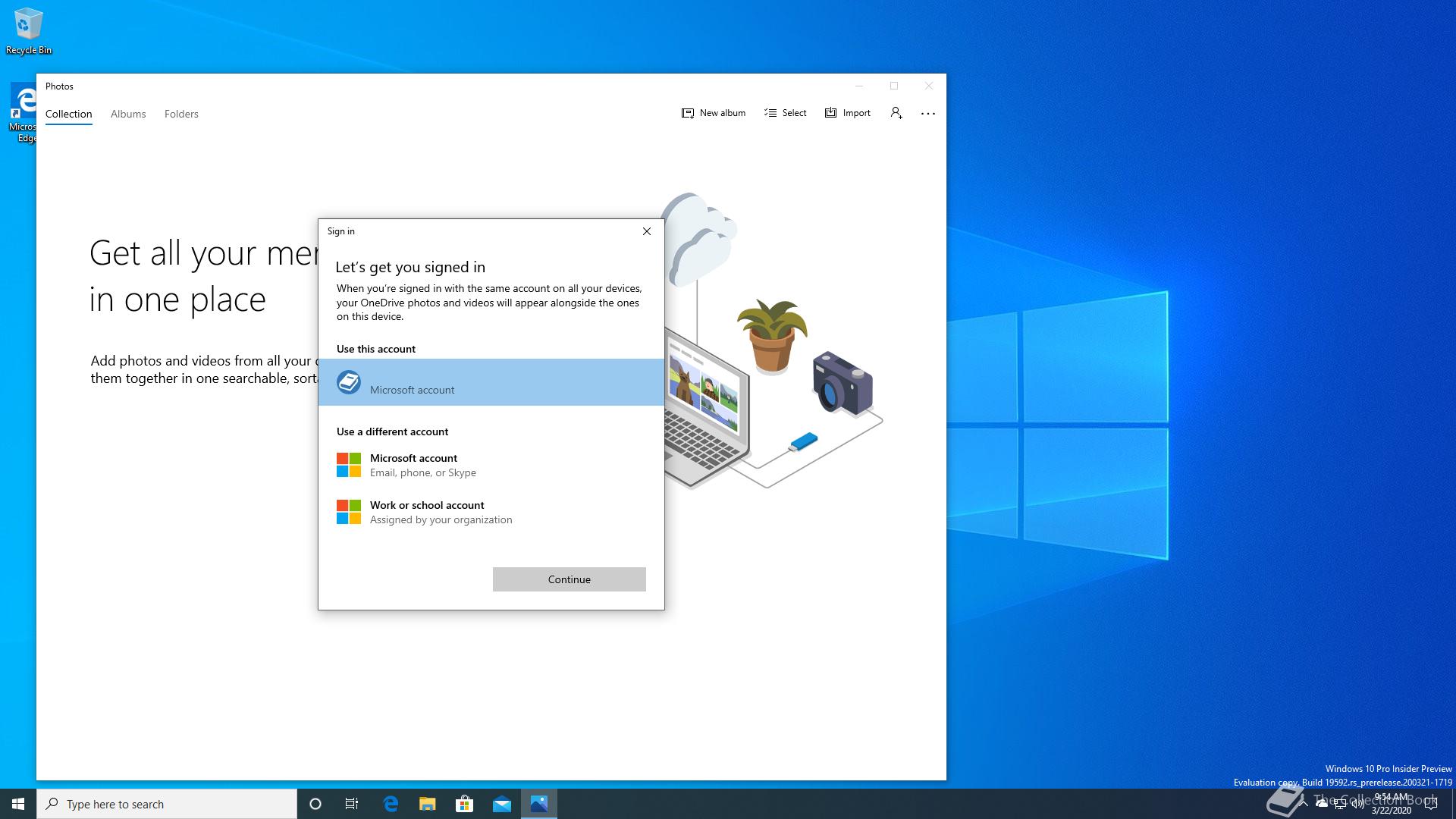Image resolution: width=1456 pixels, height=819 pixels.
Task: Choose Work or school account option
Action: 491,512
